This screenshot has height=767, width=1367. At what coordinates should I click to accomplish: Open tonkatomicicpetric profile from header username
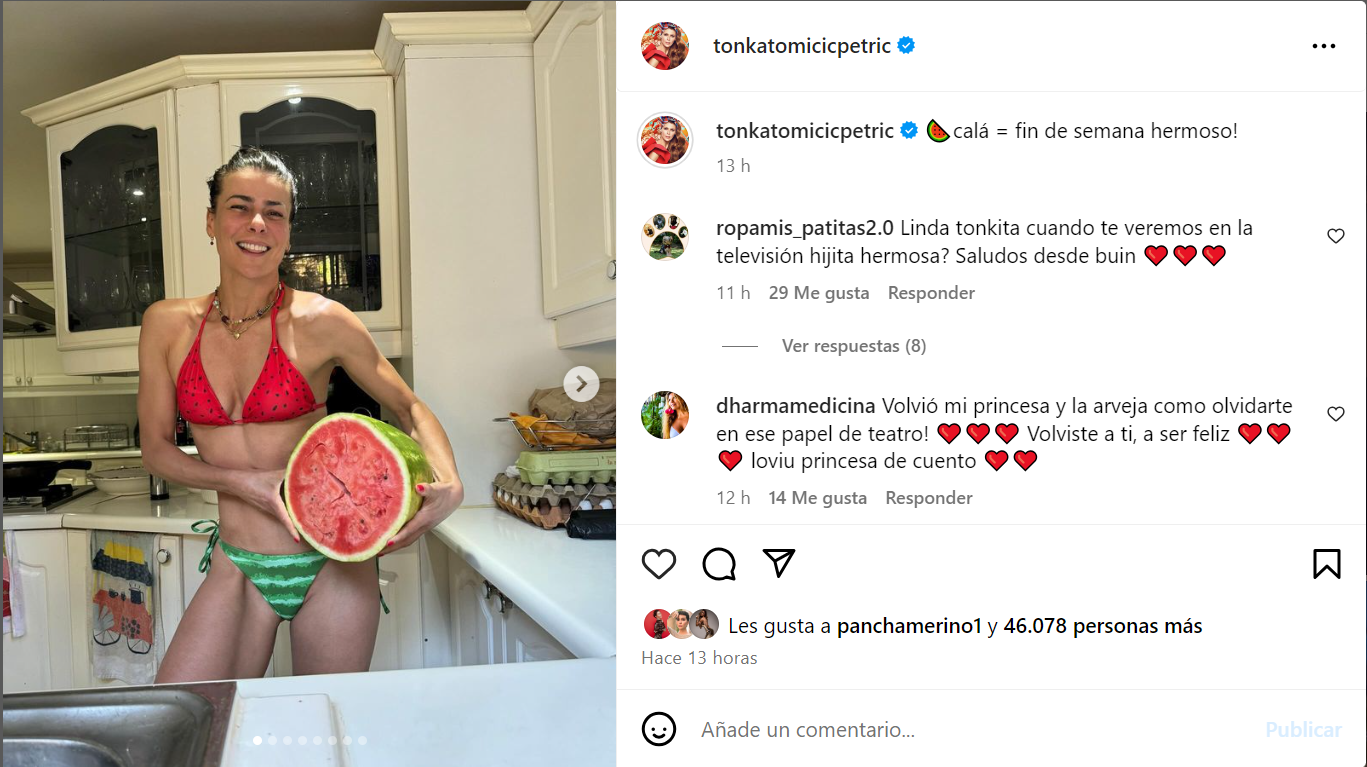tap(802, 46)
